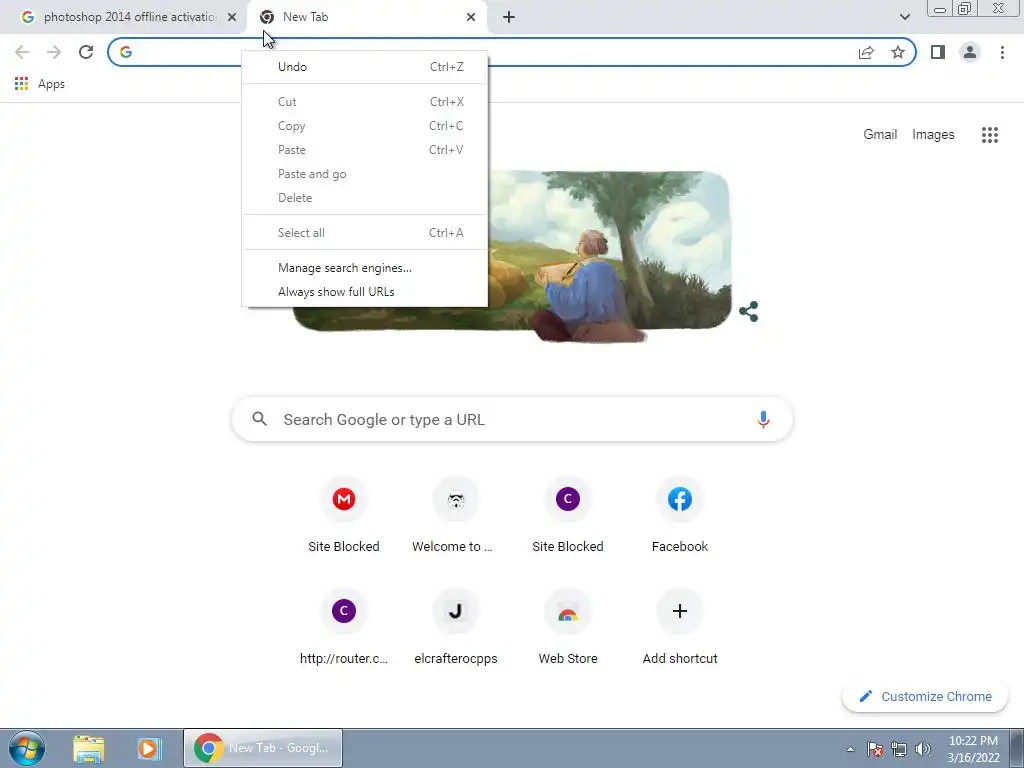Open the Chrome three-dot menu
Screen dimensions: 1024x768
(1002, 52)
